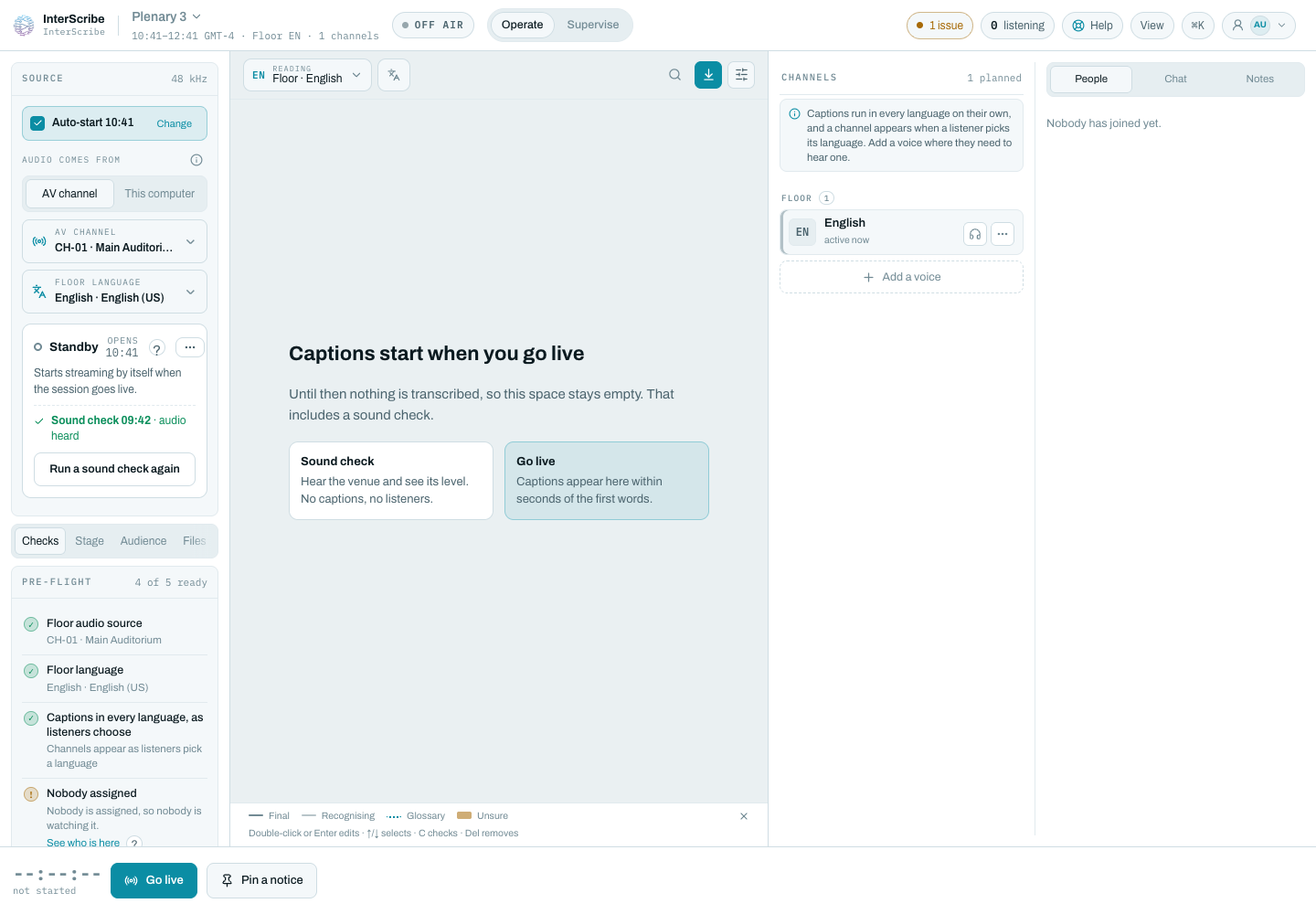The image size is (1316, 914).
Task: Click Add a voice in Channels
Action: [901, 277]
